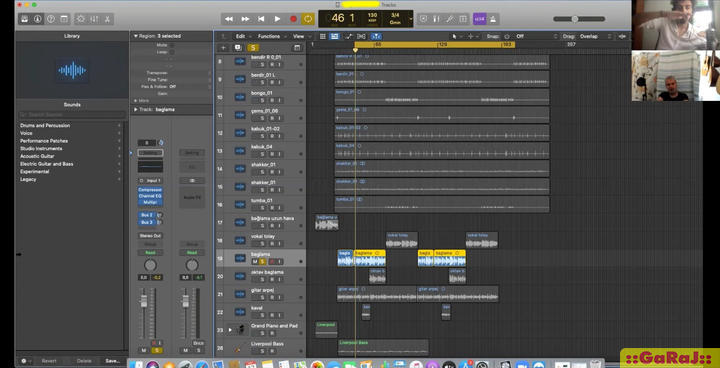
Task: Adjust the master volume slider
Action: click(x=579, y=19)
